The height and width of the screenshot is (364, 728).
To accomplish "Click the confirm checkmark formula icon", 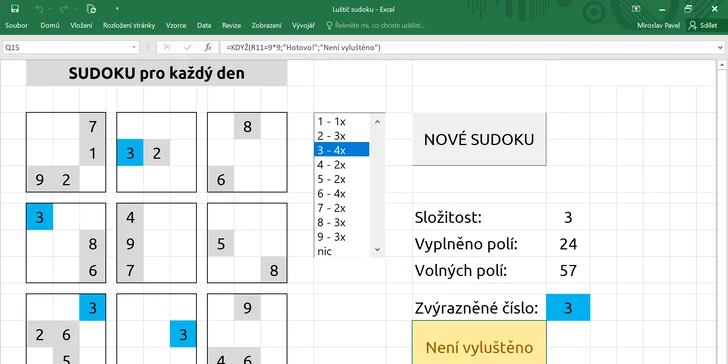I will click(188, 47).
